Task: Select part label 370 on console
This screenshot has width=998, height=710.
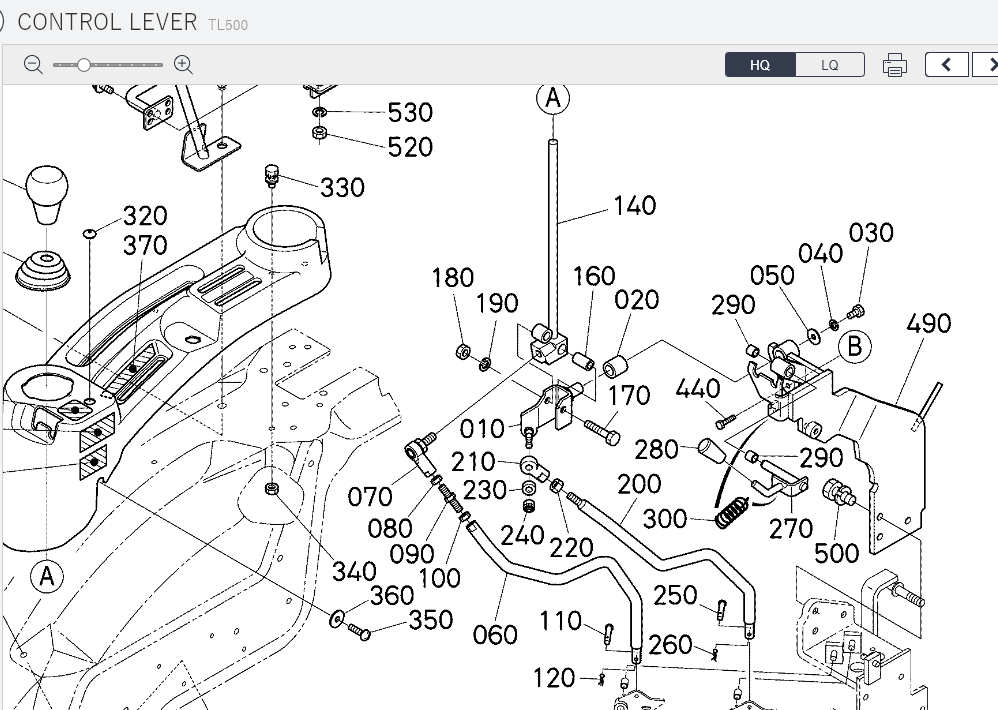Action: coord(145,245)
